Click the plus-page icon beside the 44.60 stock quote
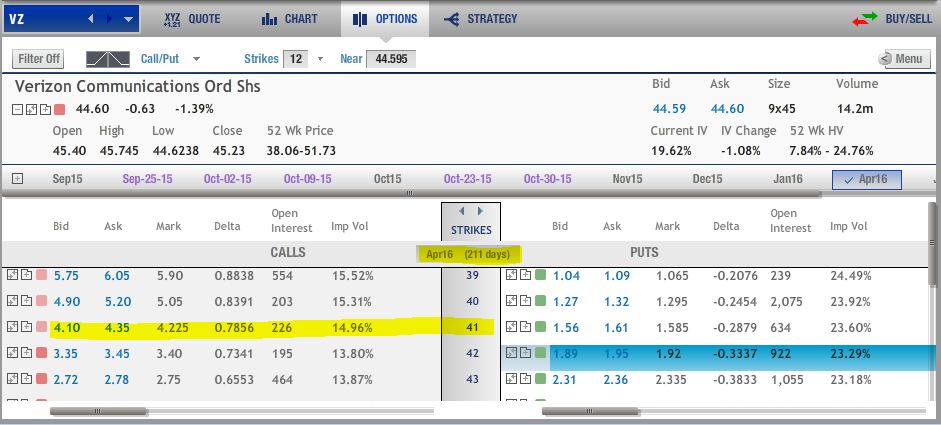The height and width of the screenshot is (425, 941). point(44,109)
